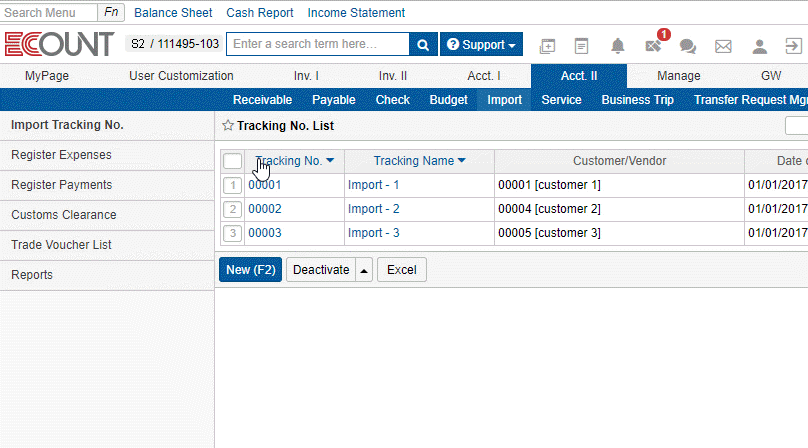Image resolution: width=808 pixels, height=448 pixels.
Task: Open the Import - 2 tracking name
Action: click(374, 209)
